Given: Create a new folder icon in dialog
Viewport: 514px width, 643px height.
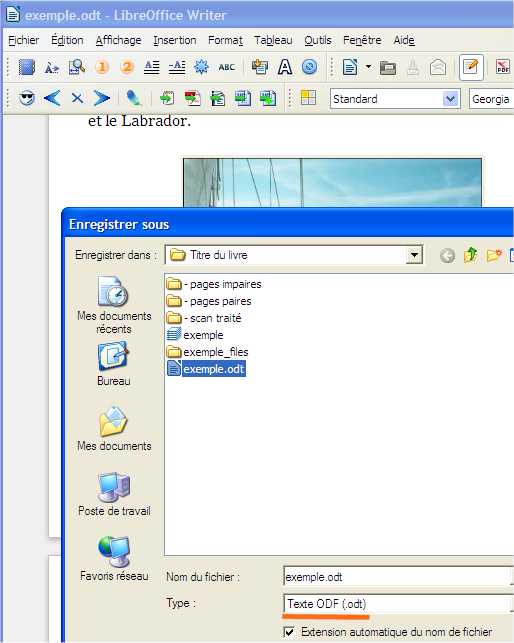Looking at the screenshot, I should [494, 255].
